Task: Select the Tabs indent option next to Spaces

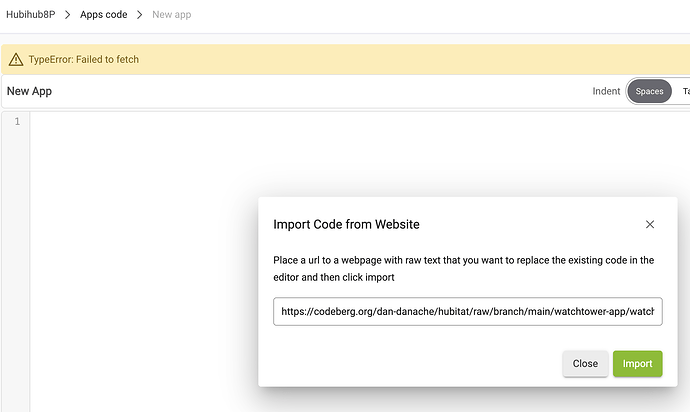Action: click(x=686, y=91)
